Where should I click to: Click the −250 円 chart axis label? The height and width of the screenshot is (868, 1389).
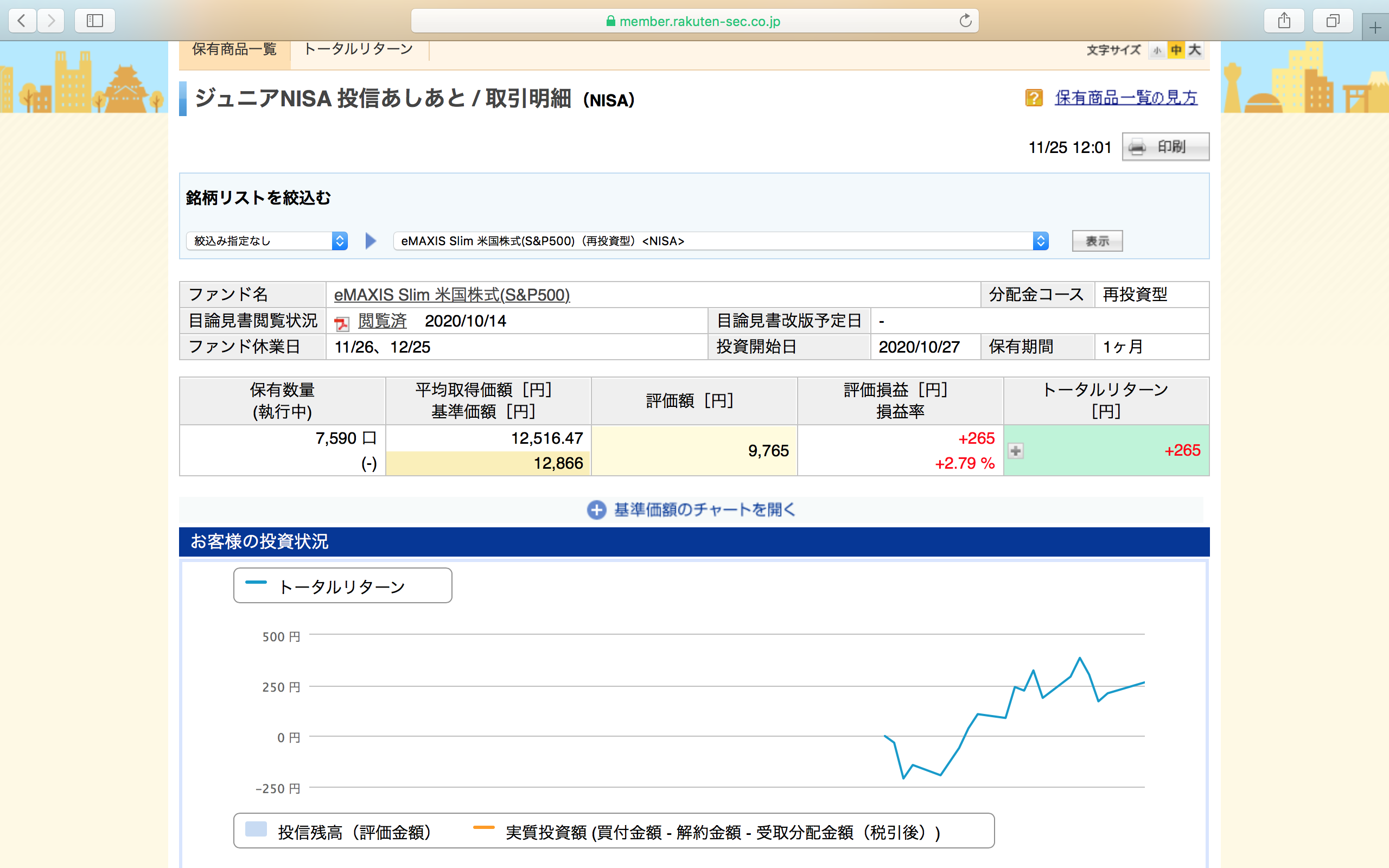click(278, 789)
